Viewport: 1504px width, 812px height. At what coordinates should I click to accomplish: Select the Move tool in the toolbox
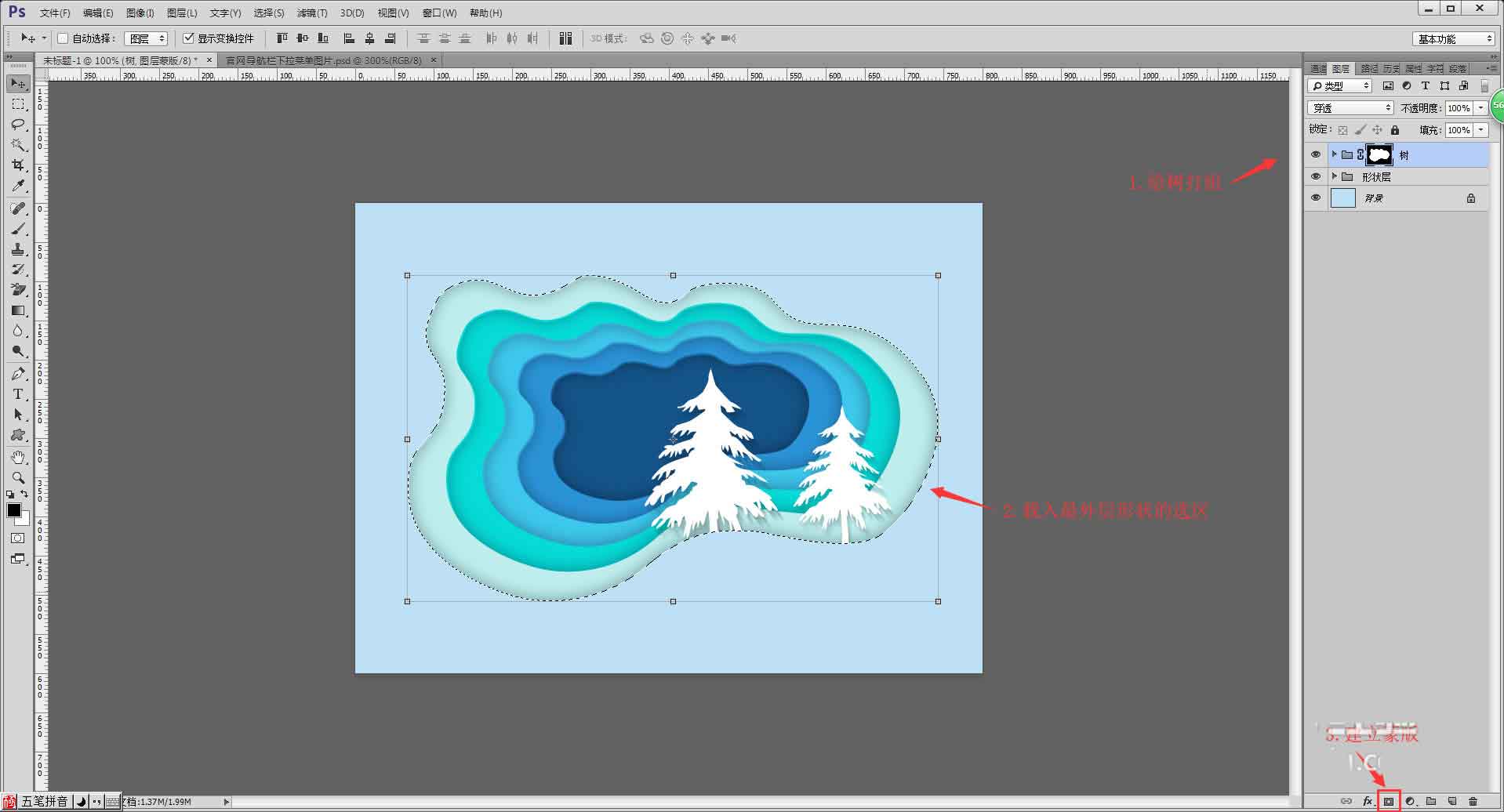pos(18,83)
